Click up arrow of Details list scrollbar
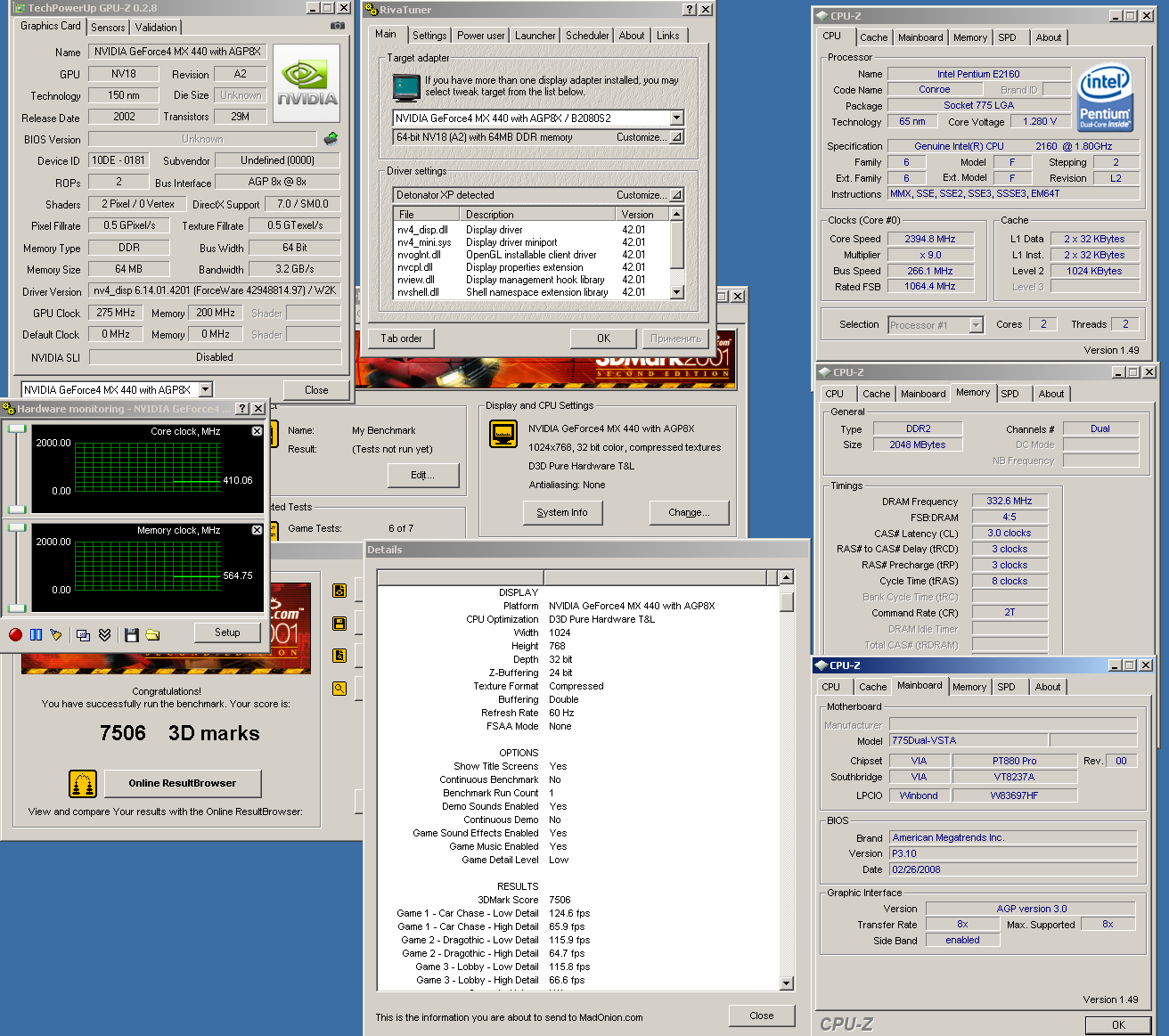This screenshot has height=1036, width=1169. tap(786, 577)
